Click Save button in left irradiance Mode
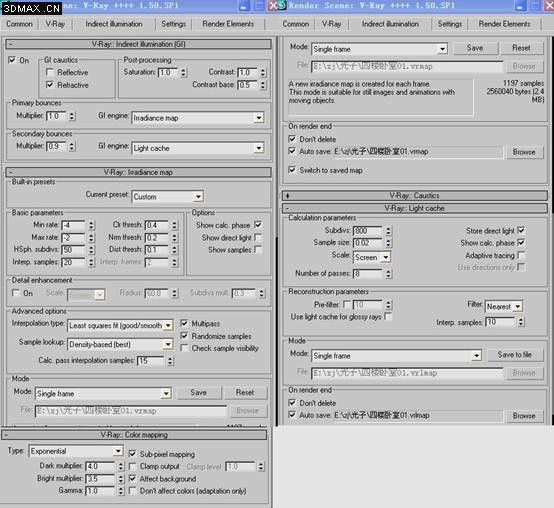 coord(199,392)
